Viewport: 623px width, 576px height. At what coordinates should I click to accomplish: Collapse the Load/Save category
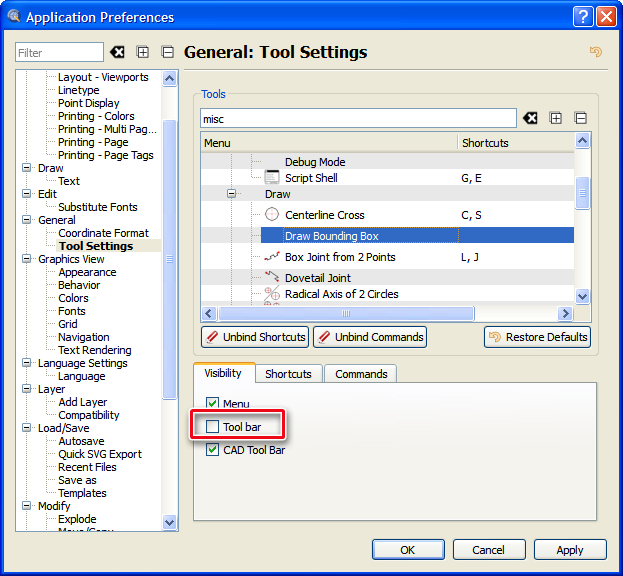tap(27, 428)
